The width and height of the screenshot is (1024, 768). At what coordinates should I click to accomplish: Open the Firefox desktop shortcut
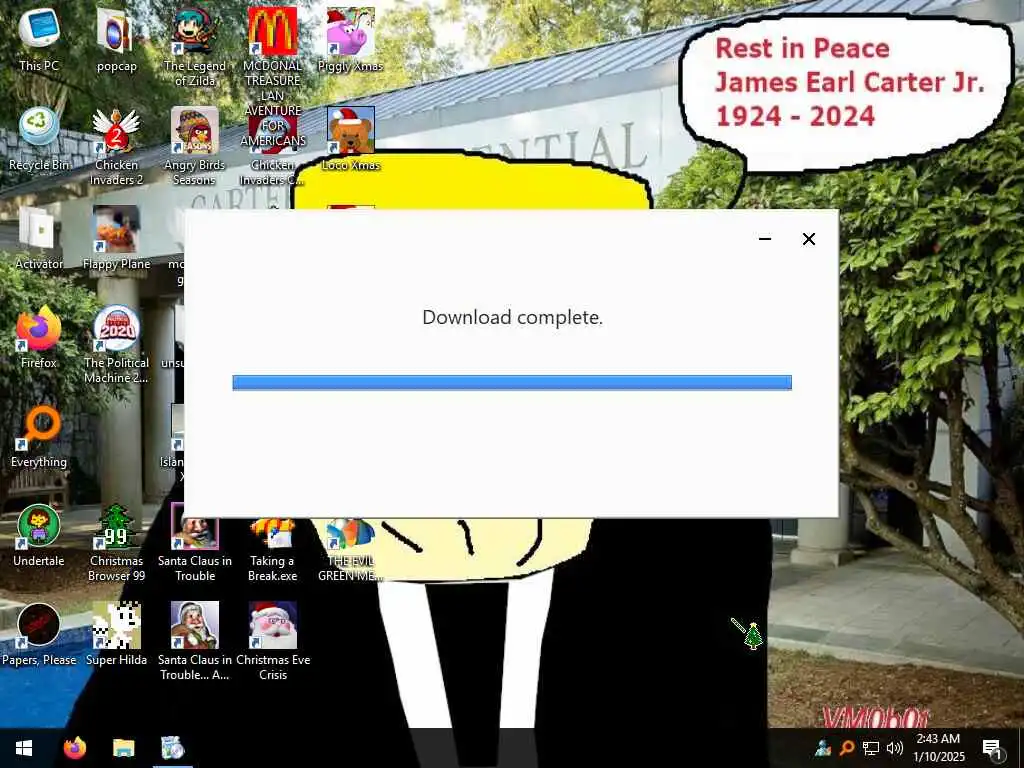(39, 337)
